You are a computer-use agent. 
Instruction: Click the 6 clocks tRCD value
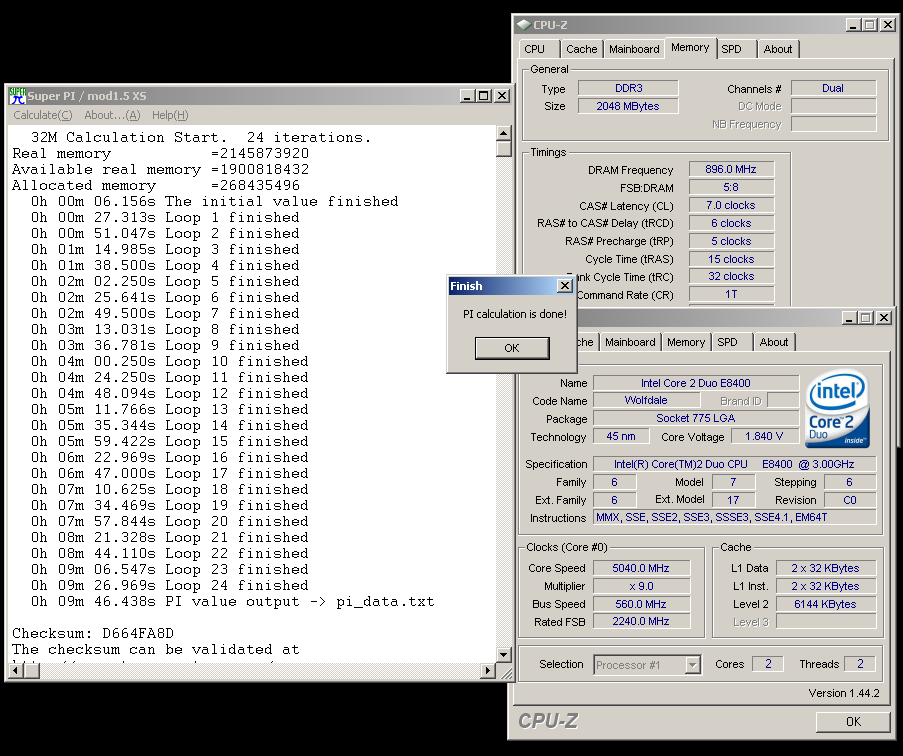click(x=731, y=223)
